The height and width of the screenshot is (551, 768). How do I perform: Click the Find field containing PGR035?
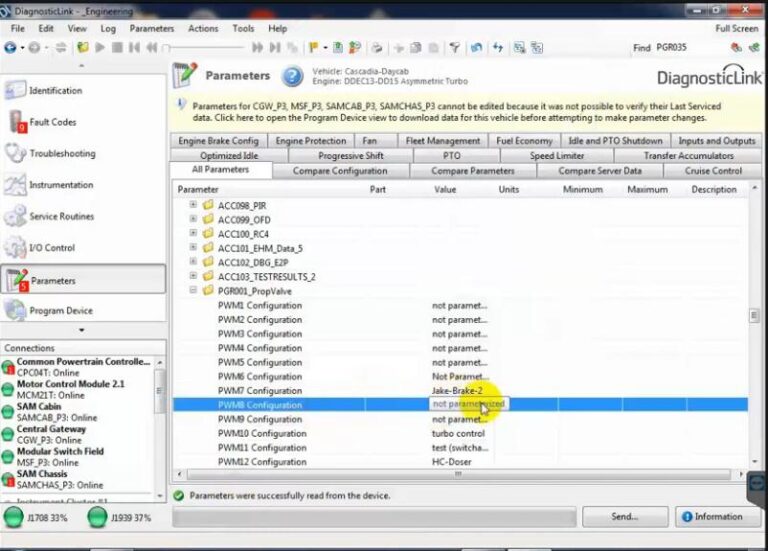690,48
